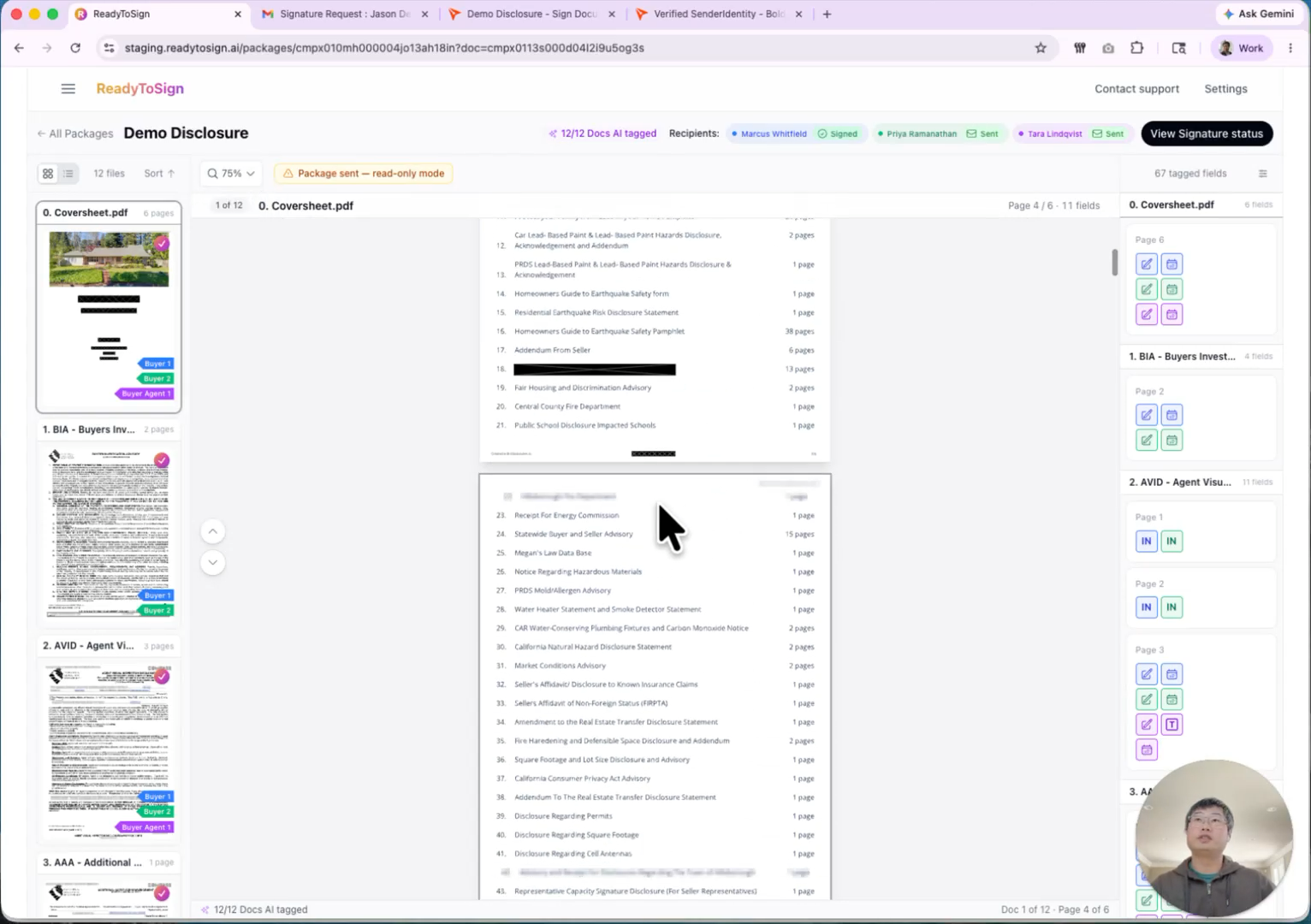Viewport: 1311px width, 924px height.
Task: Select Coversheet Page 6 green date field
Action: 1172,289
